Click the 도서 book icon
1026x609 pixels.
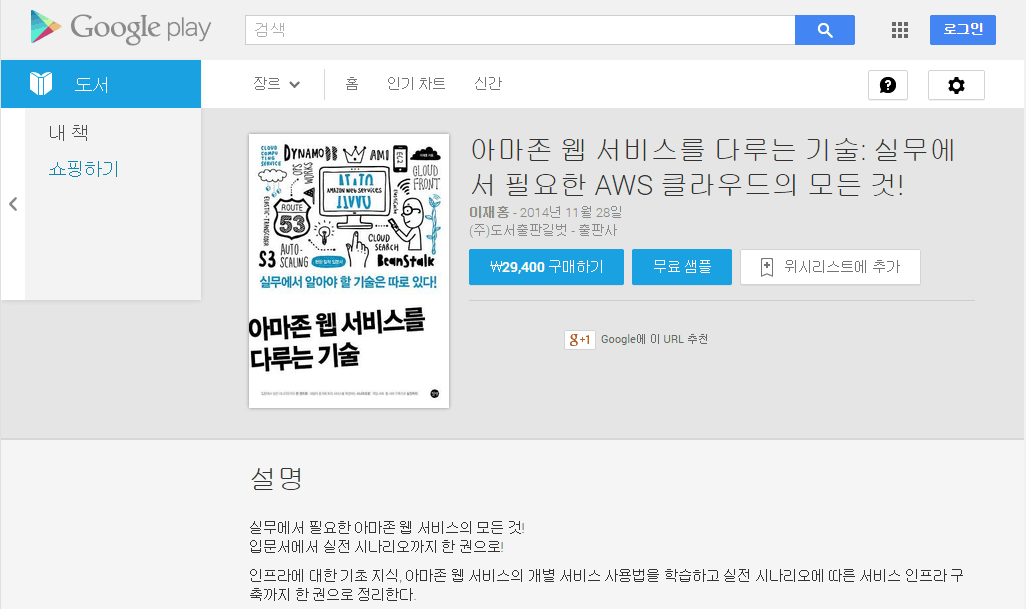41,84
